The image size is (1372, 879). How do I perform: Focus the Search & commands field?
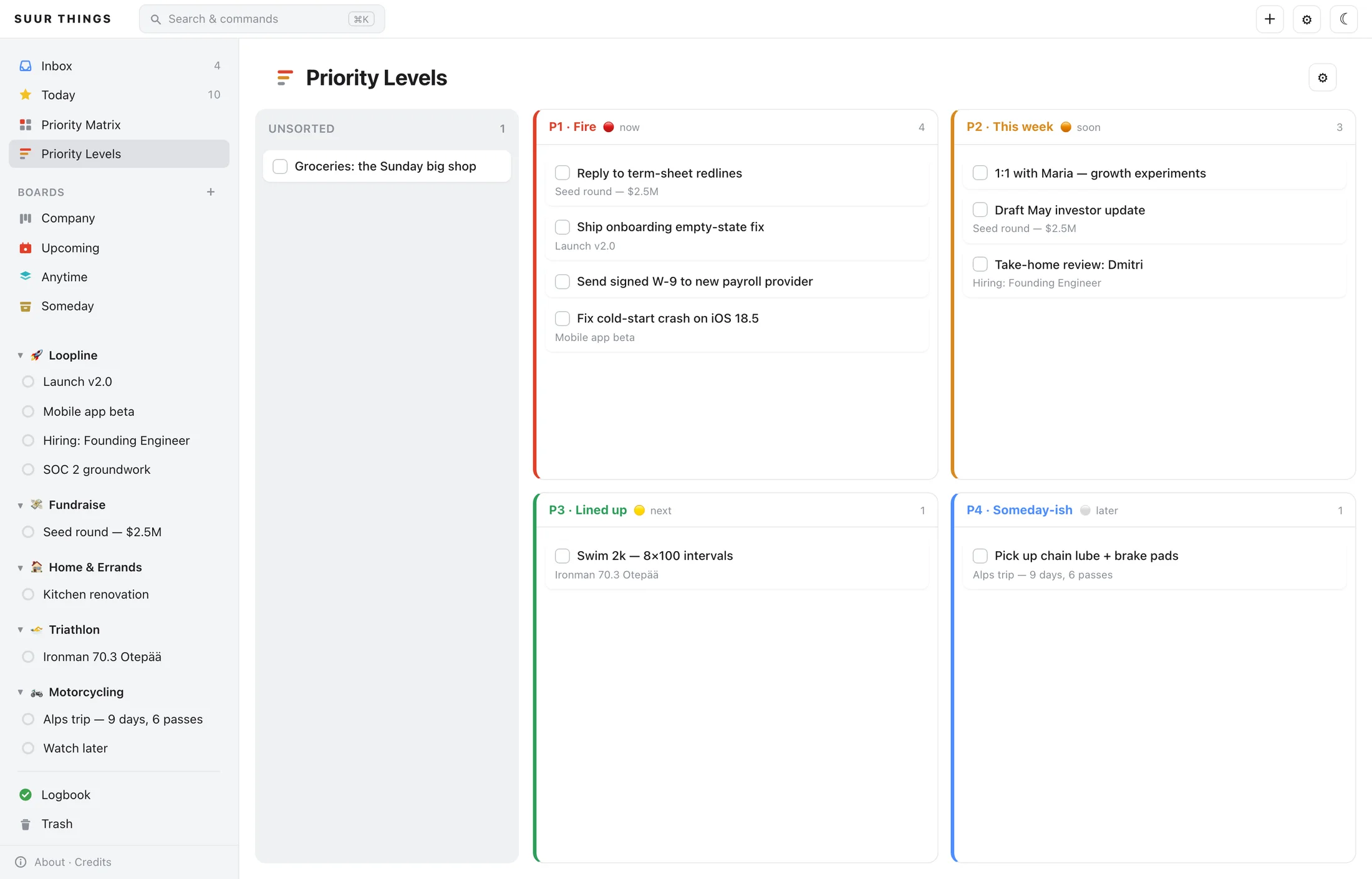tap(262, 19)
